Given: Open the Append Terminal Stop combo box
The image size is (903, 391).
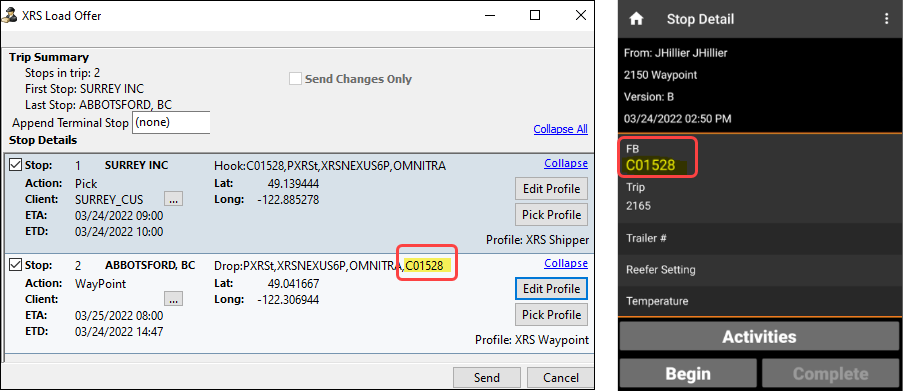Looking at the screenshot, I should (x=171, y=123).
